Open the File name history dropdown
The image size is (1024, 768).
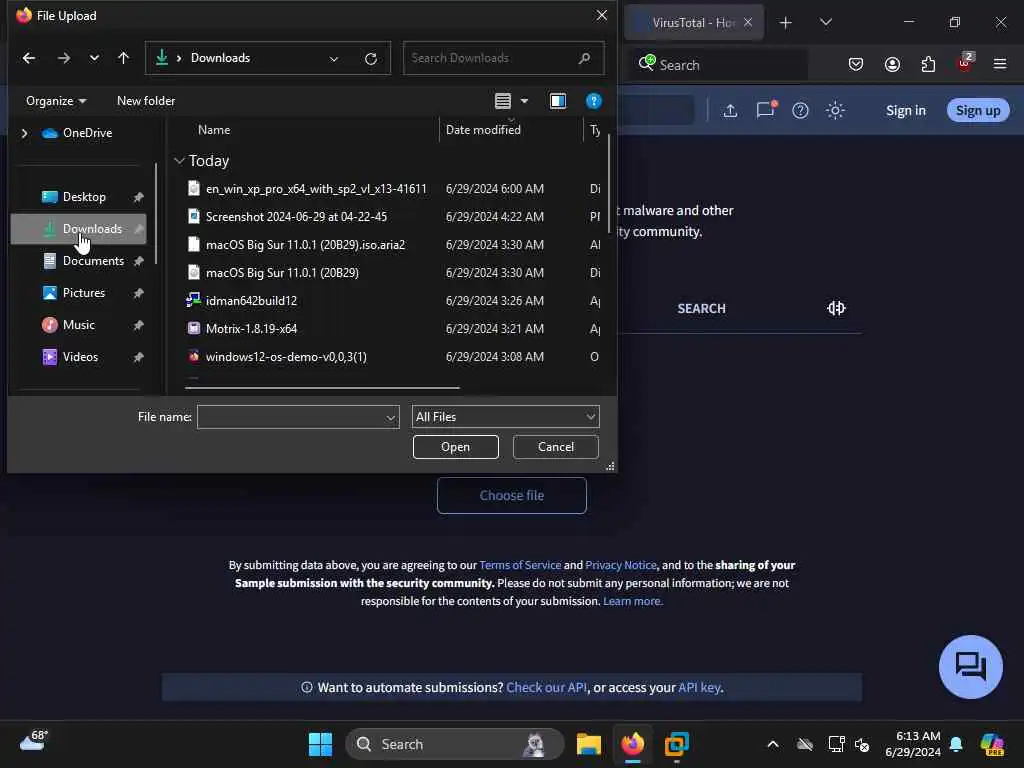pos(391,417)
